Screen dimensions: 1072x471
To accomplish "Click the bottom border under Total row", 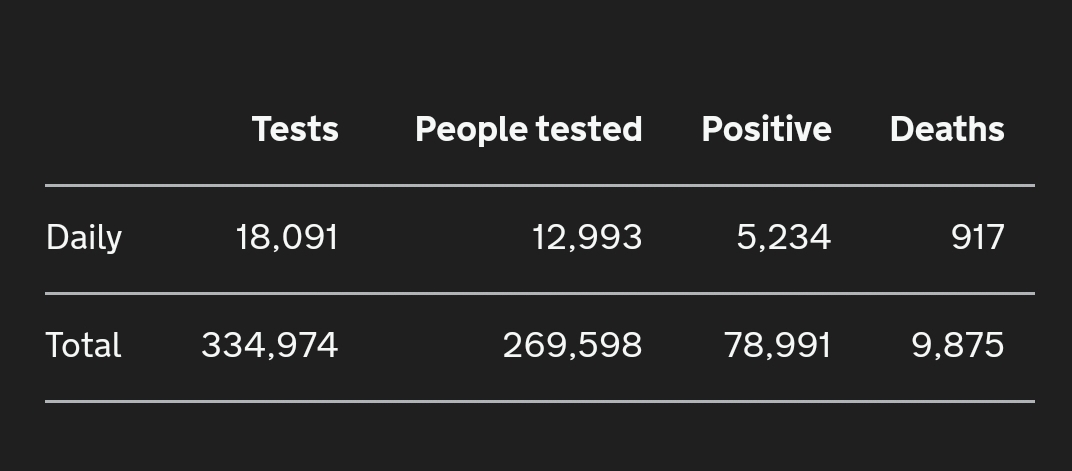I will 540,401.
